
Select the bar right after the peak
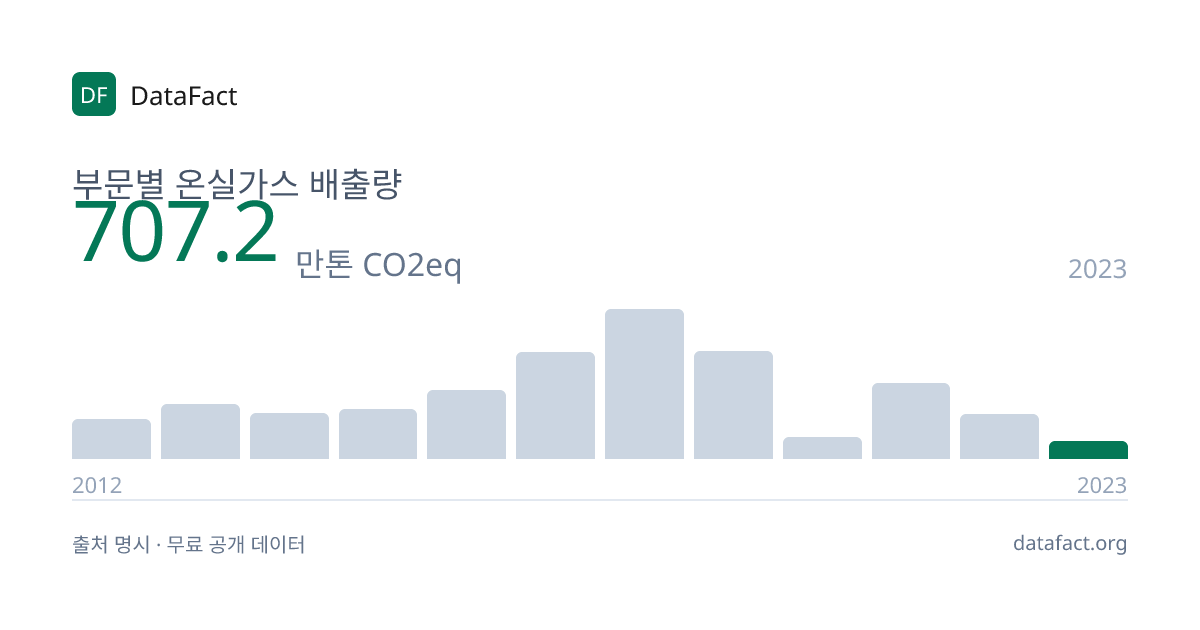click(x=733, y=405)
